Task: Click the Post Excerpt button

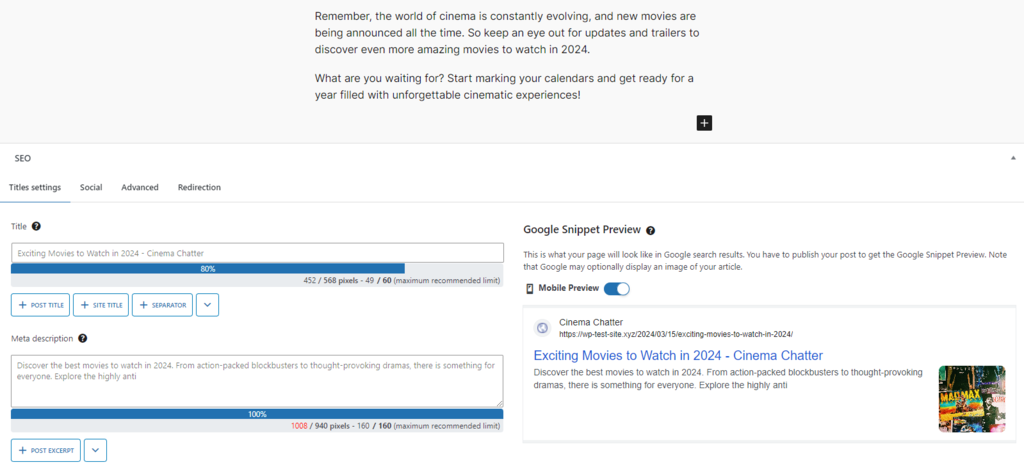Action: 46,450
